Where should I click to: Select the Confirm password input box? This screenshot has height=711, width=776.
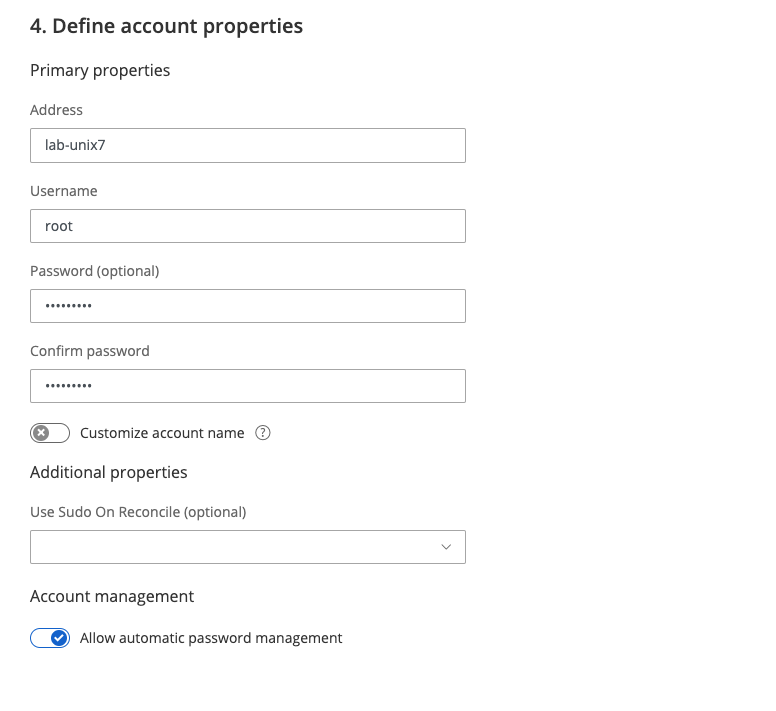click(x=247, y=386)
